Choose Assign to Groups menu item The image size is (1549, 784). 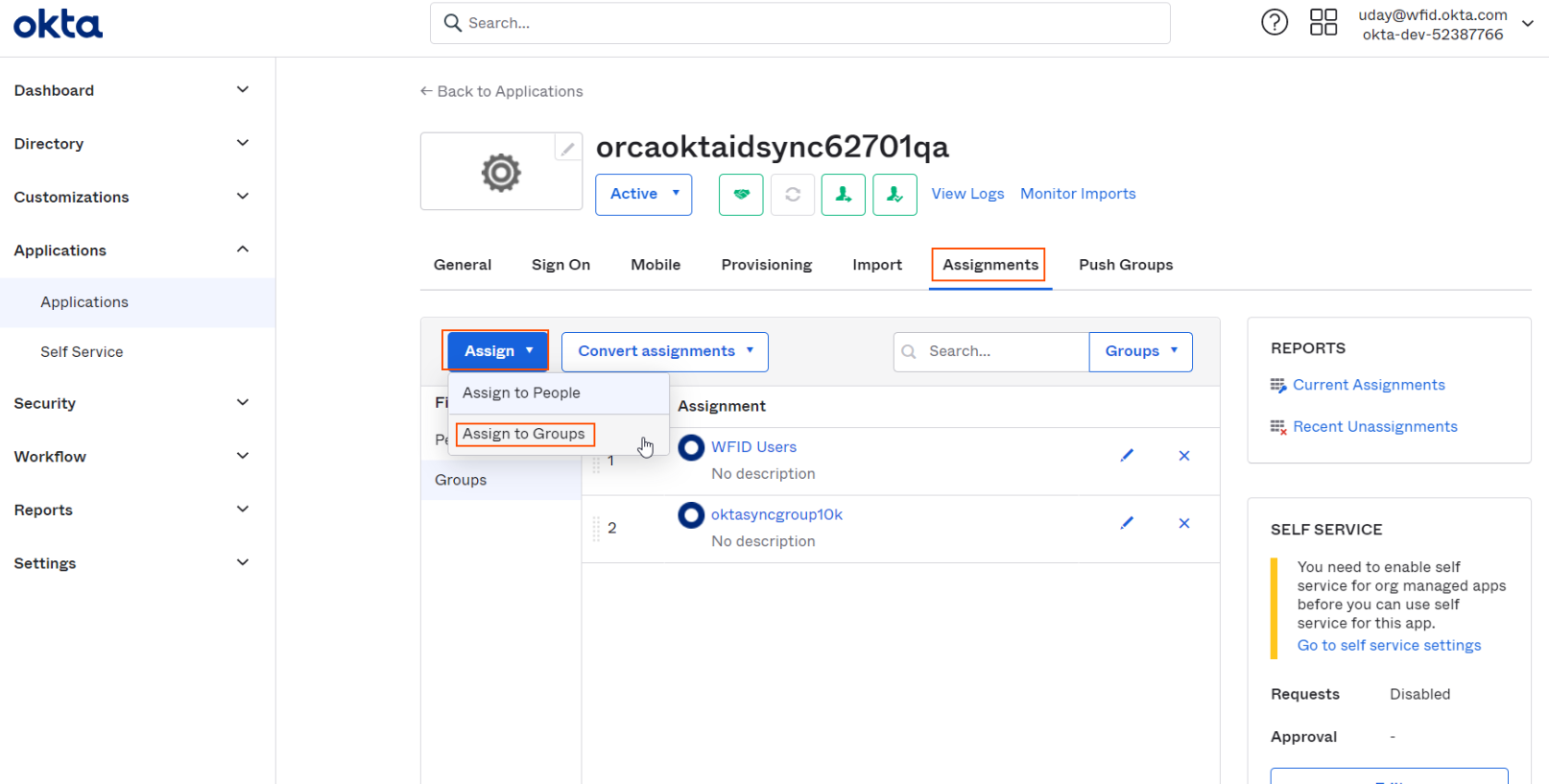click(x=559, y=435)
